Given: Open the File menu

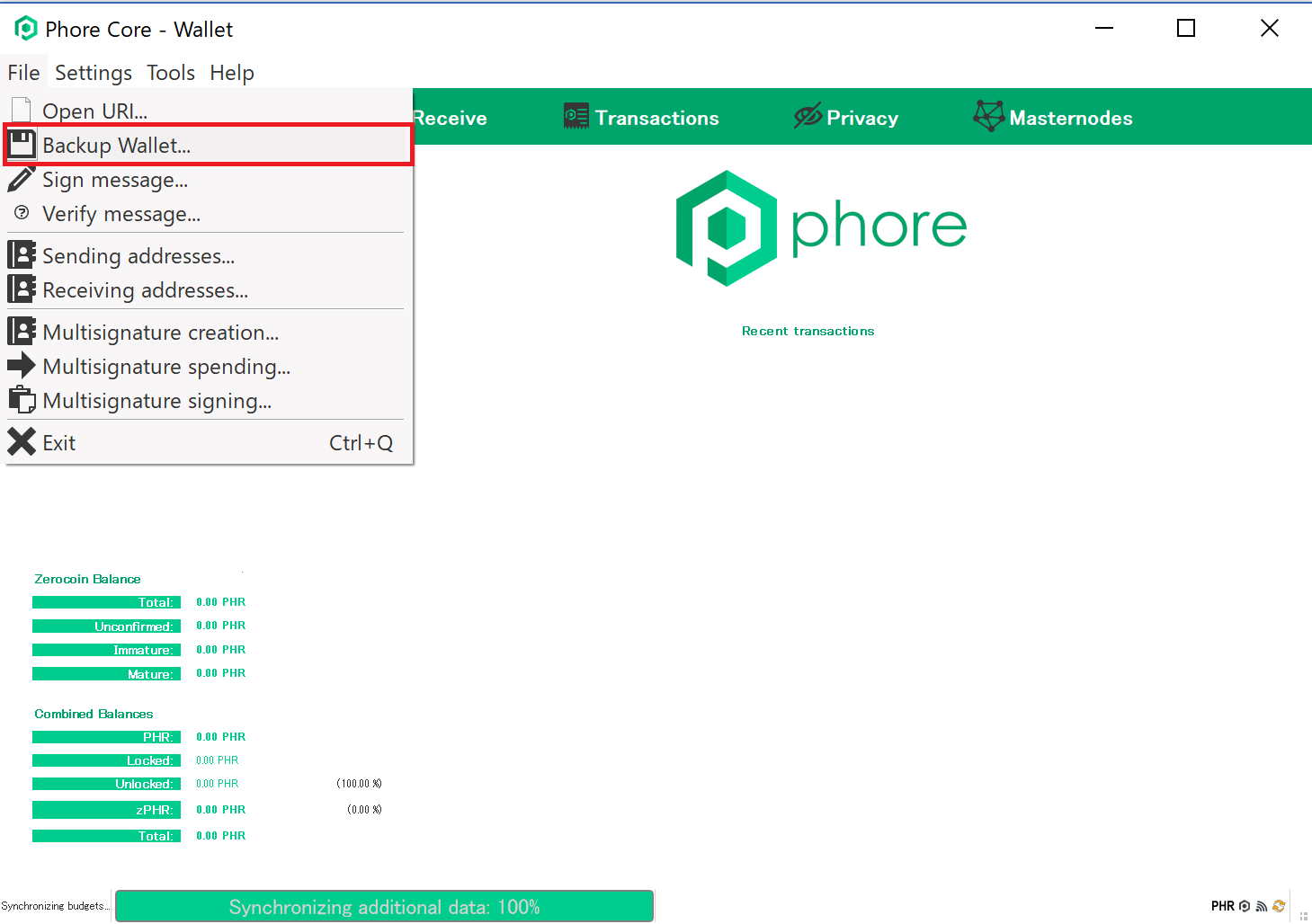Looking at the screenshot, I should click(24, 73).
